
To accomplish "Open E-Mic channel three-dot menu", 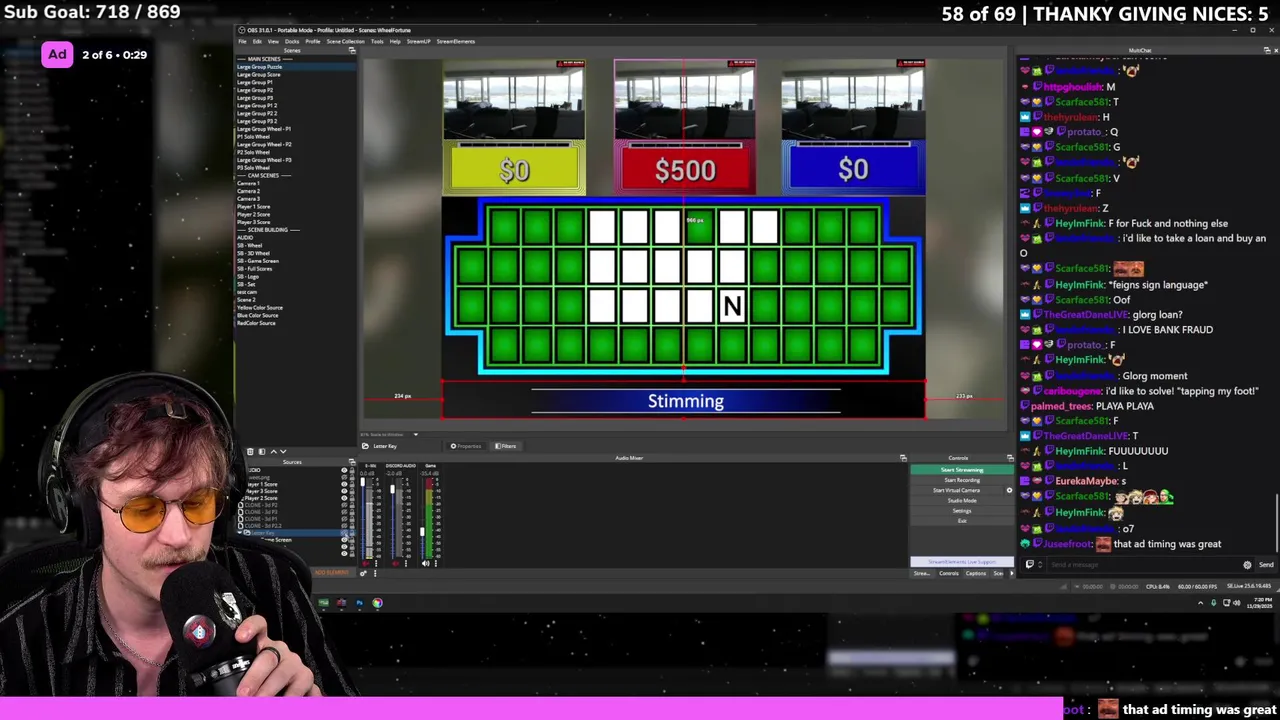I will coord(376,563).
